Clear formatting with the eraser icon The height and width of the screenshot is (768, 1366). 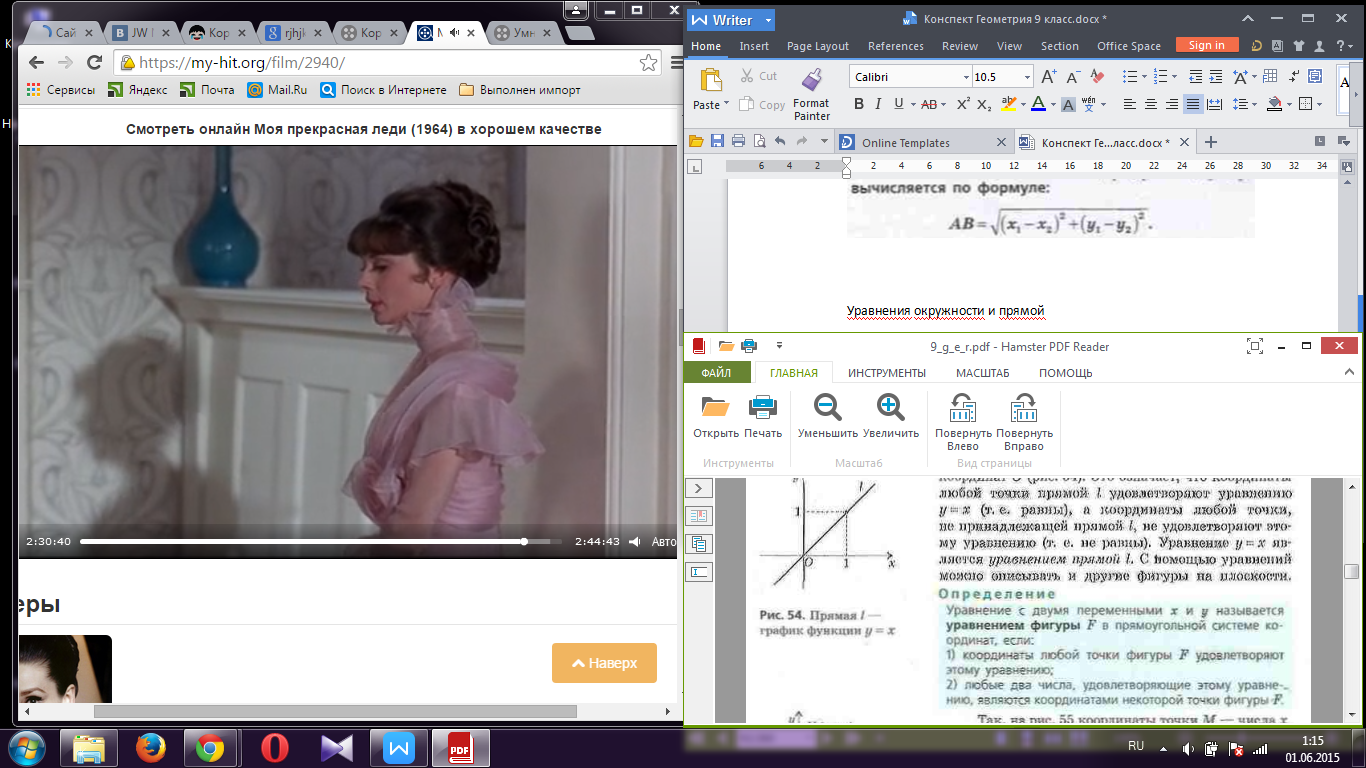pyautogui.click(x=1097, y=76)
